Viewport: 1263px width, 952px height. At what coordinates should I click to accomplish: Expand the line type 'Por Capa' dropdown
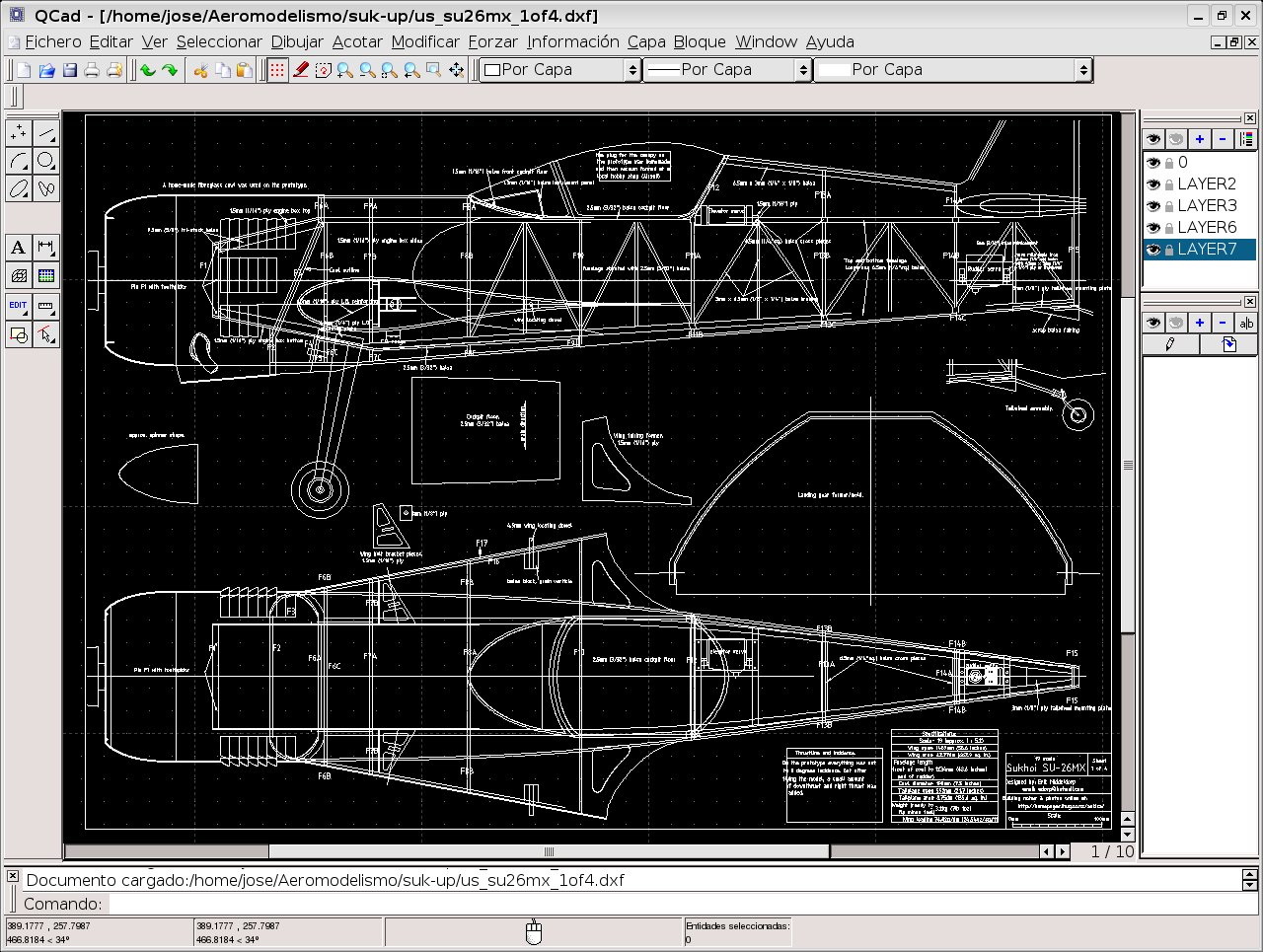coord(953,70)
